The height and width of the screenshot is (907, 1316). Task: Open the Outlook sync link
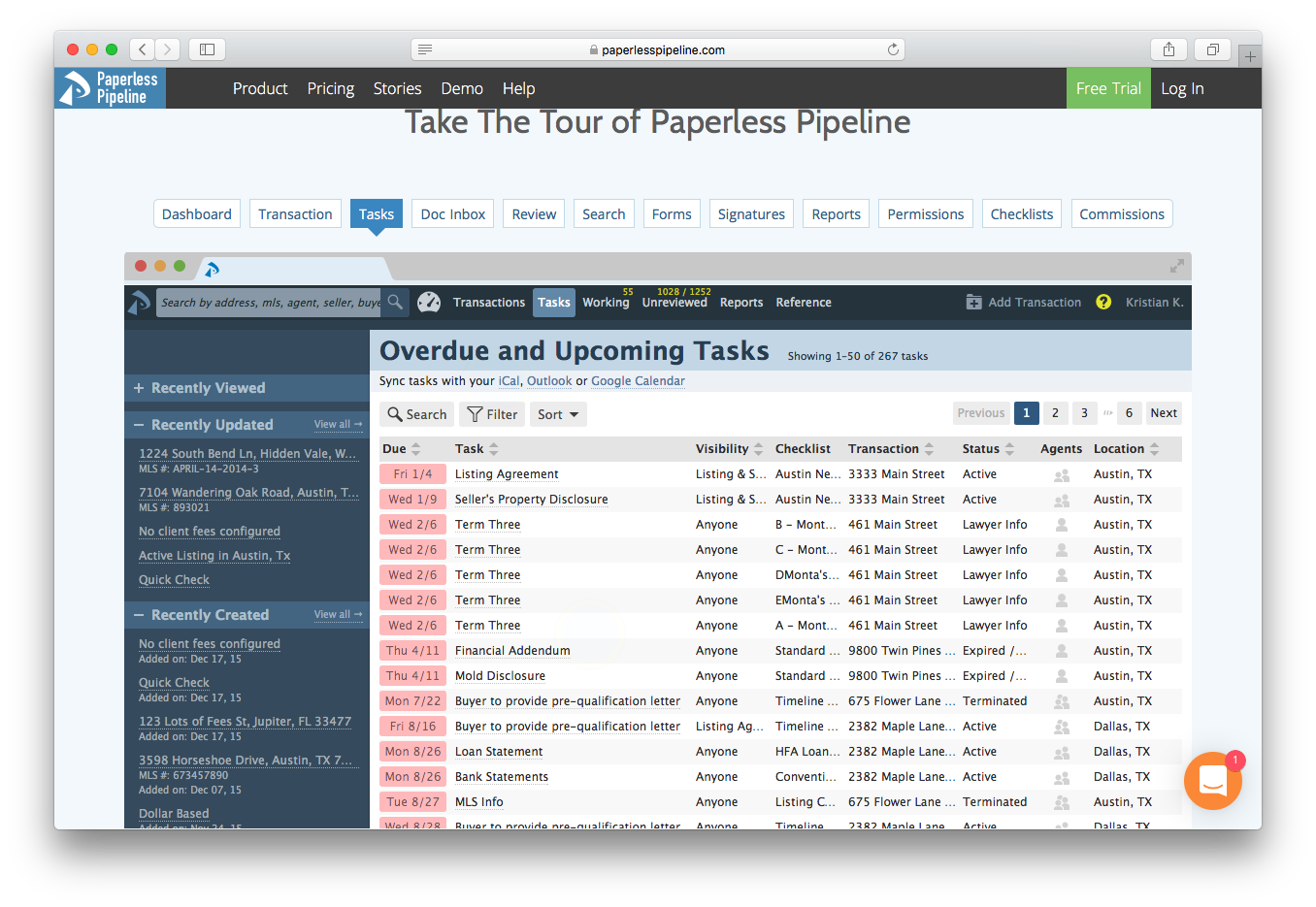[549, 381]
